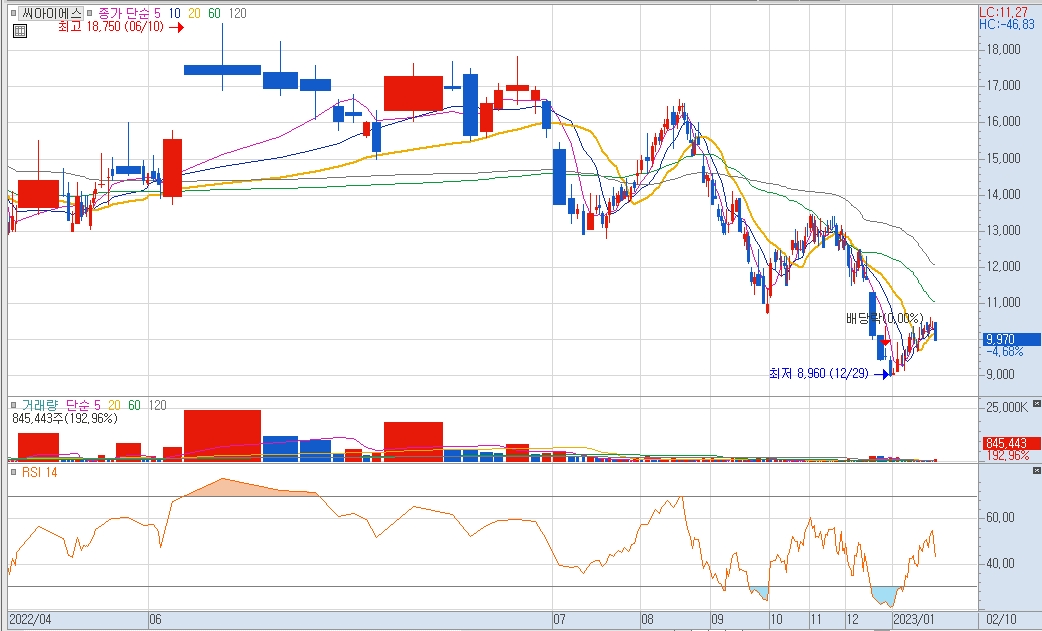Click the 15,000 price axis label

coord(1003,158)
